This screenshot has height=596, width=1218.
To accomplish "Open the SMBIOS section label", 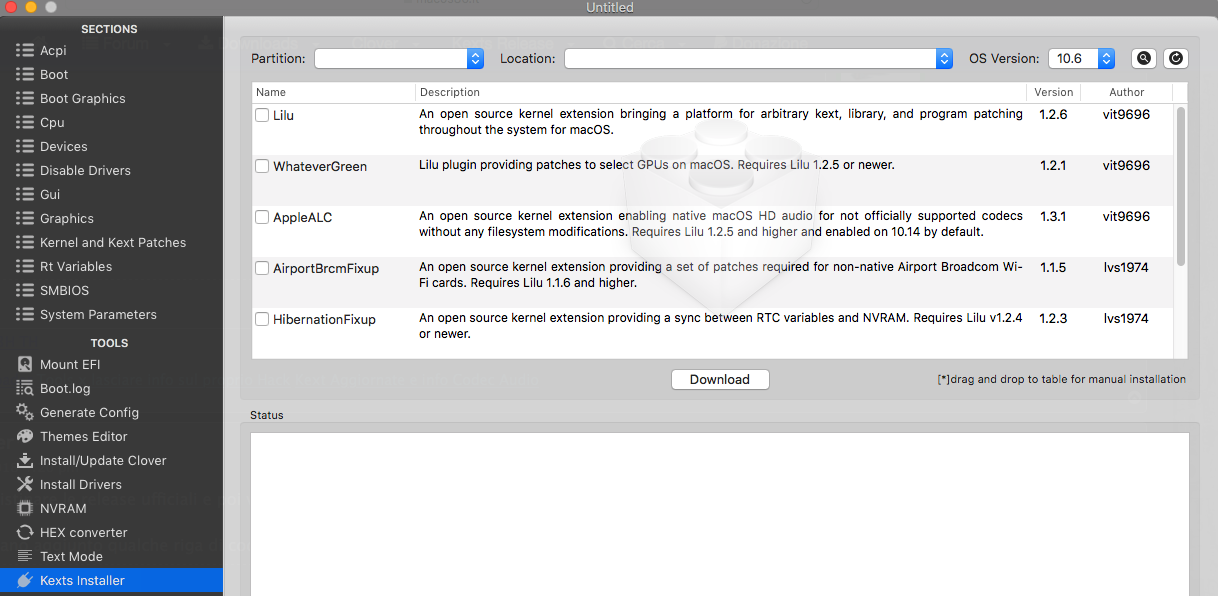I will click(x=64, y=290).
